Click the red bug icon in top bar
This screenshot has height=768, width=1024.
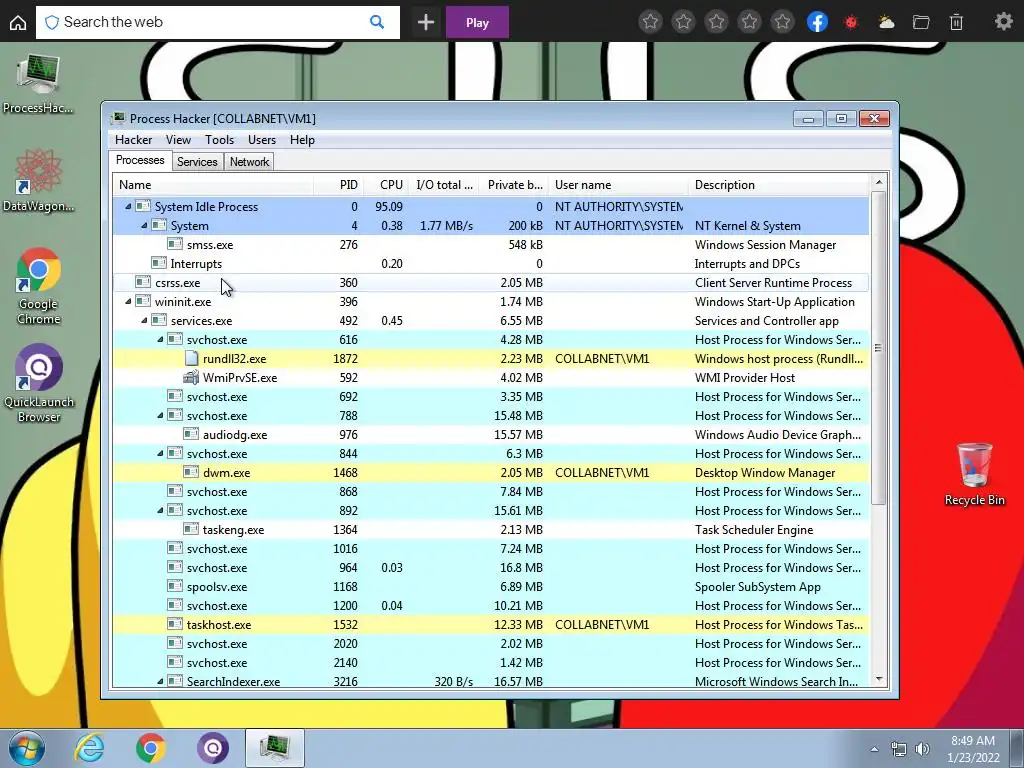(850, 22)
